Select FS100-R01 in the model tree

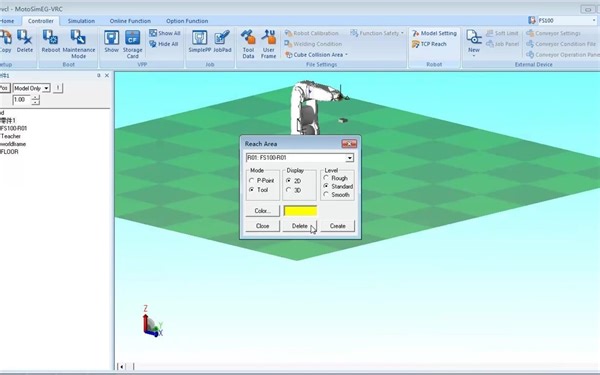pyautogui.click(x=13, y=128)
